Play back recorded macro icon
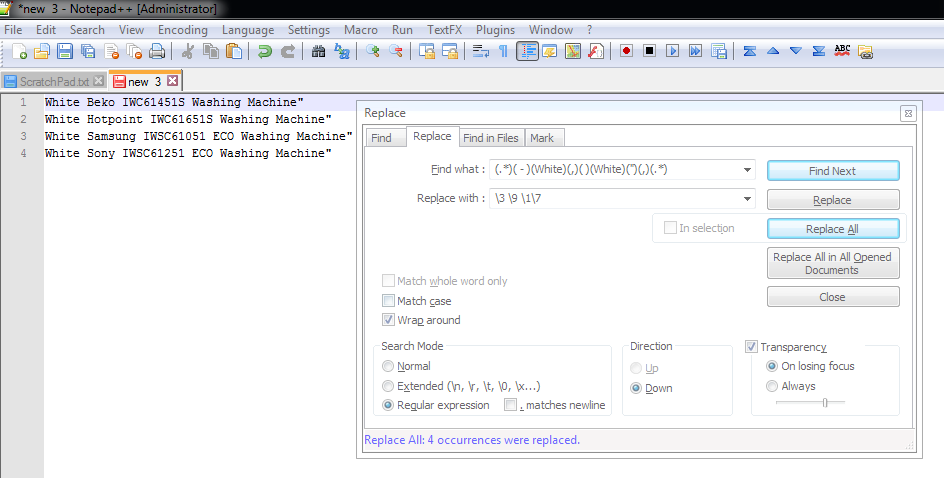Viewport: 944px width, 478px height. [672, 51]
